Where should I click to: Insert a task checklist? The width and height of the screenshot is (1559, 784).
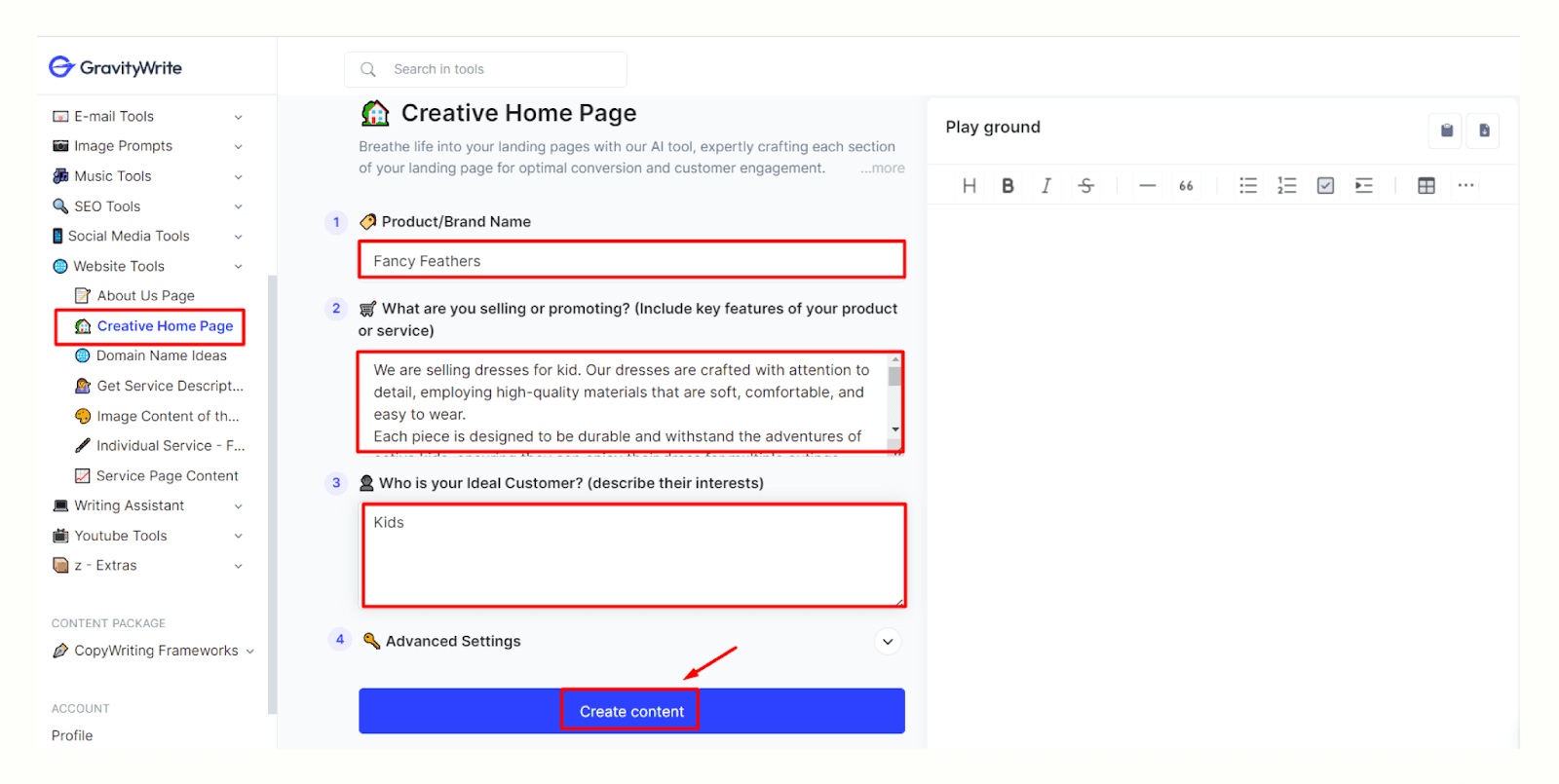pos(1325,185)
